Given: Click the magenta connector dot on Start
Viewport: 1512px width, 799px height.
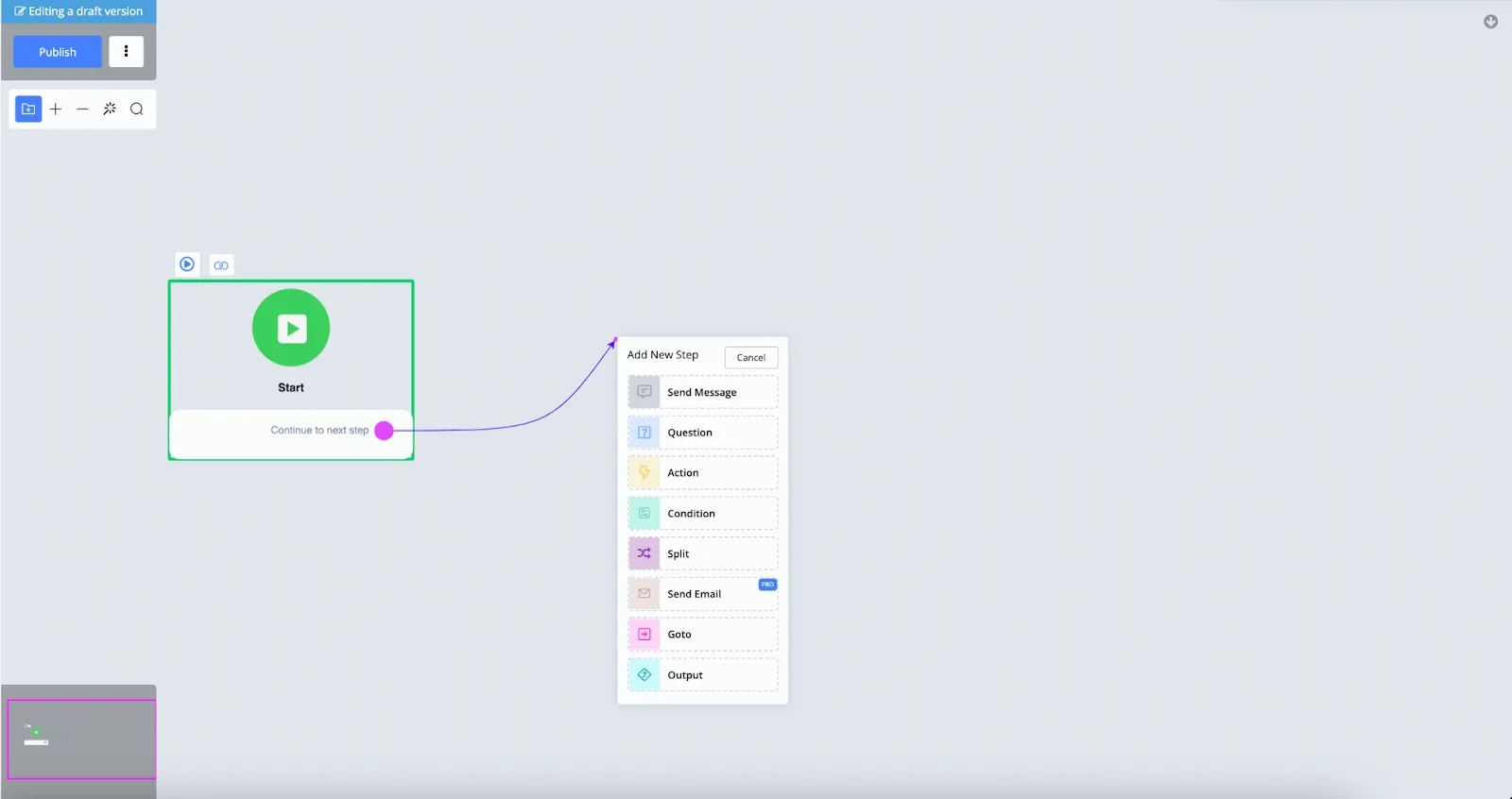Looking at the screenshot, I should 384,431.
